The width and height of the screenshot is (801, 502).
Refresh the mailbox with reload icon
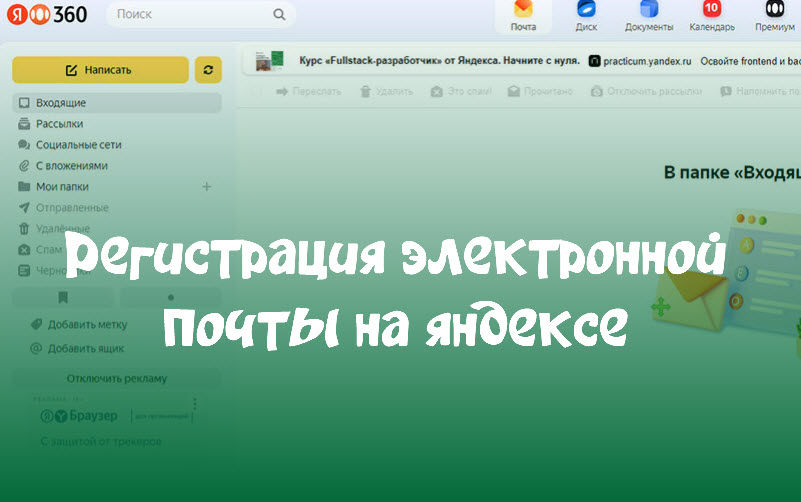pos(208,70)
